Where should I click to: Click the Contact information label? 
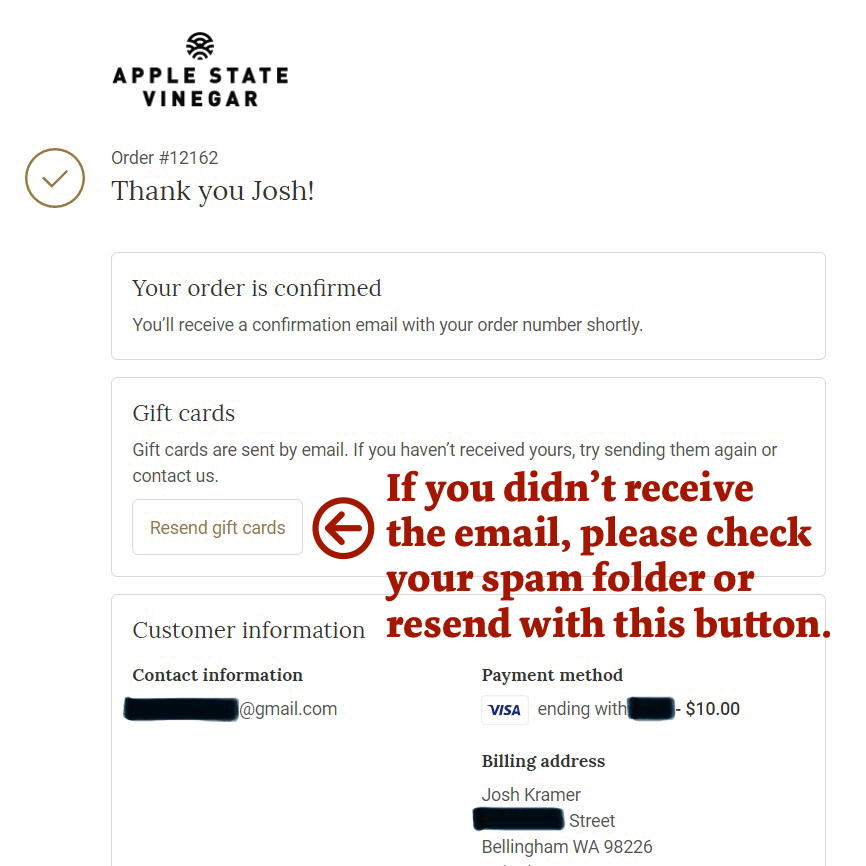pyautogui.click(x=218, y=675)
